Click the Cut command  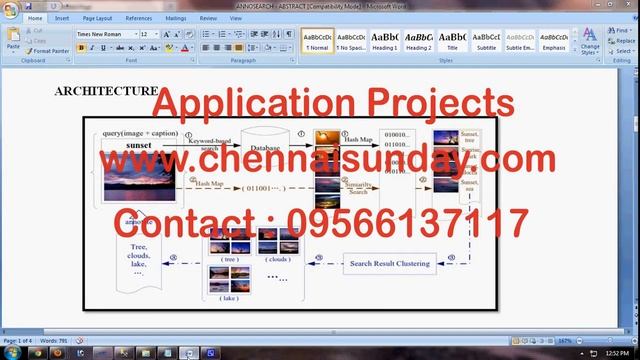[x=34, y=31]
